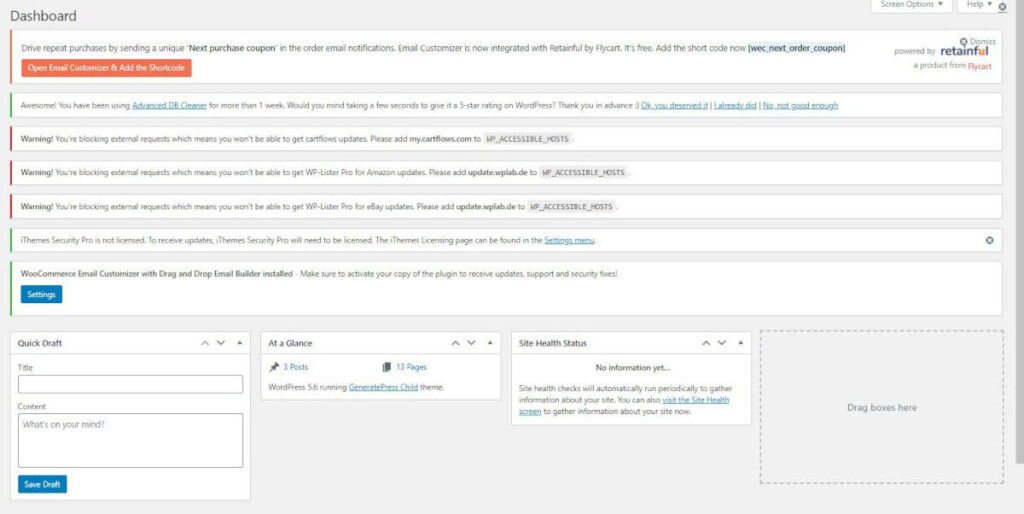Click the my.cartflows.com host text
Viewport: 1024px width, 514px height.
pyautogui.click(x=440, y=139)
